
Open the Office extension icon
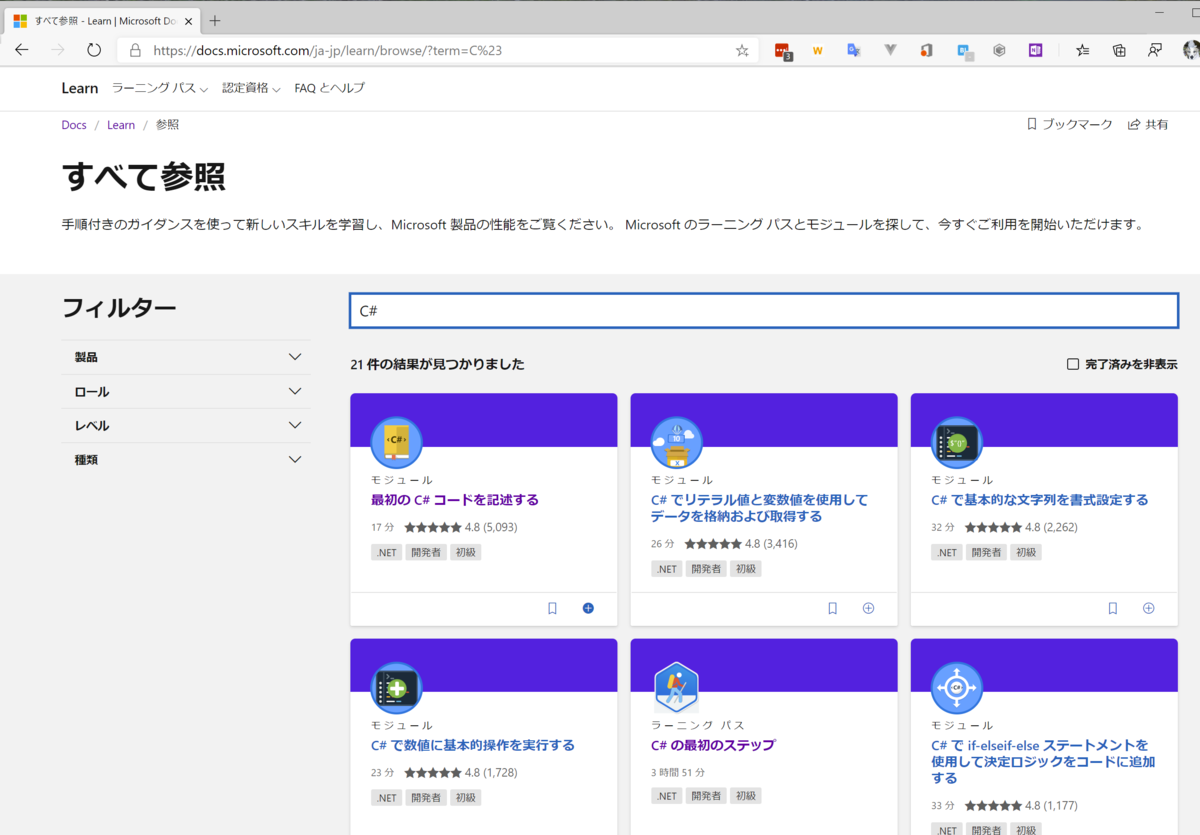(x=927, y=50)
